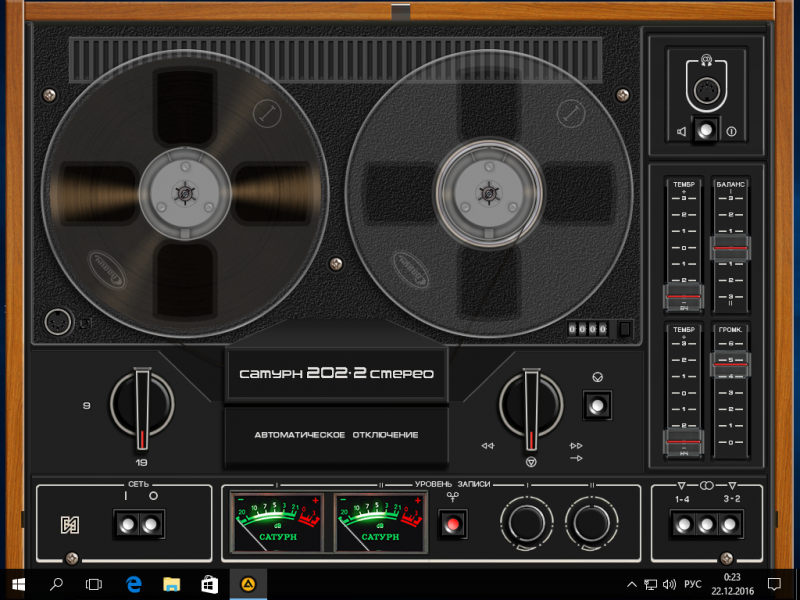Click the fast-forward double-arrow symbol
Screen dimensions: 800x600
coord(576,446)
